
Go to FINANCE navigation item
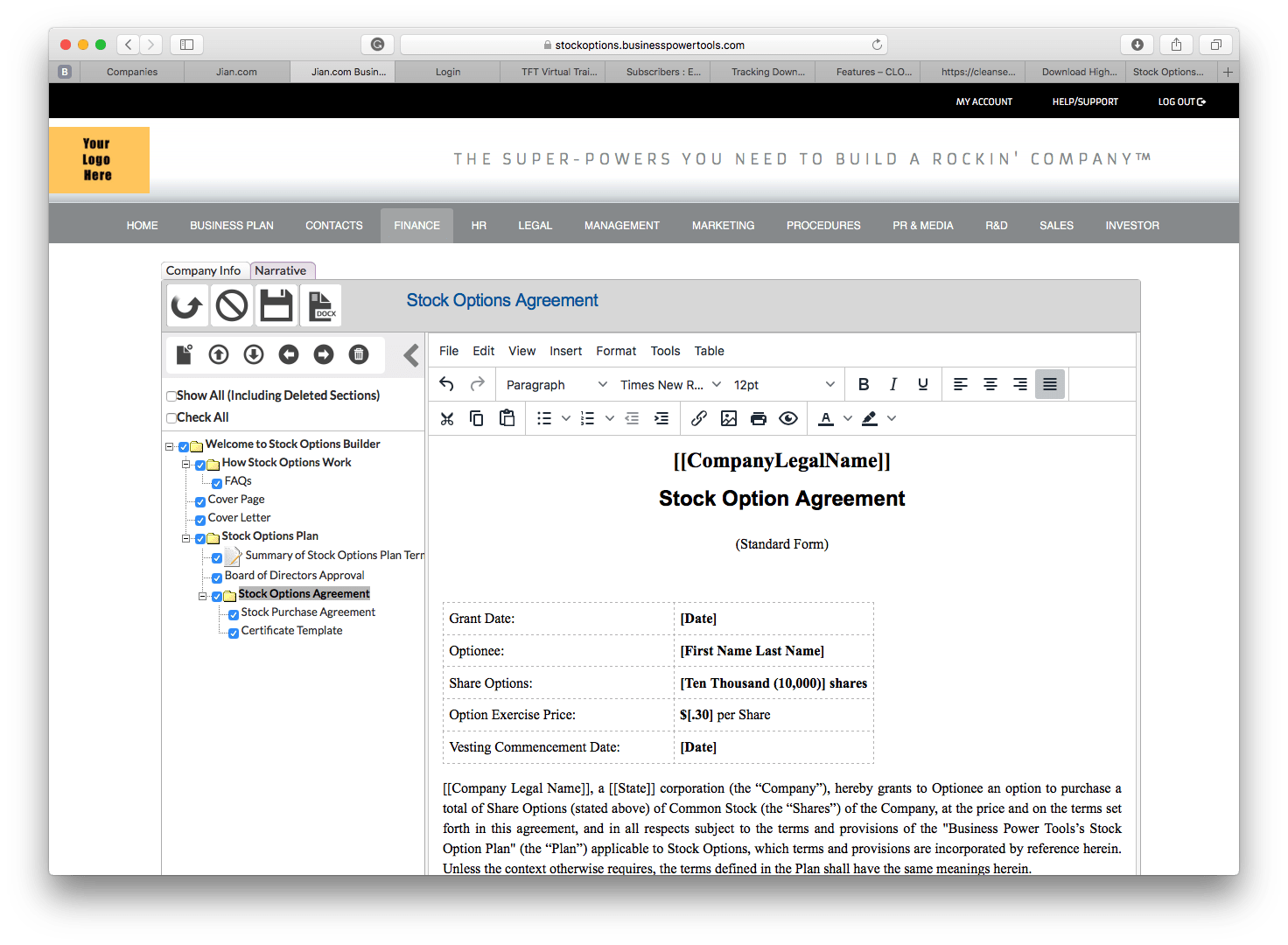point(416,225)
